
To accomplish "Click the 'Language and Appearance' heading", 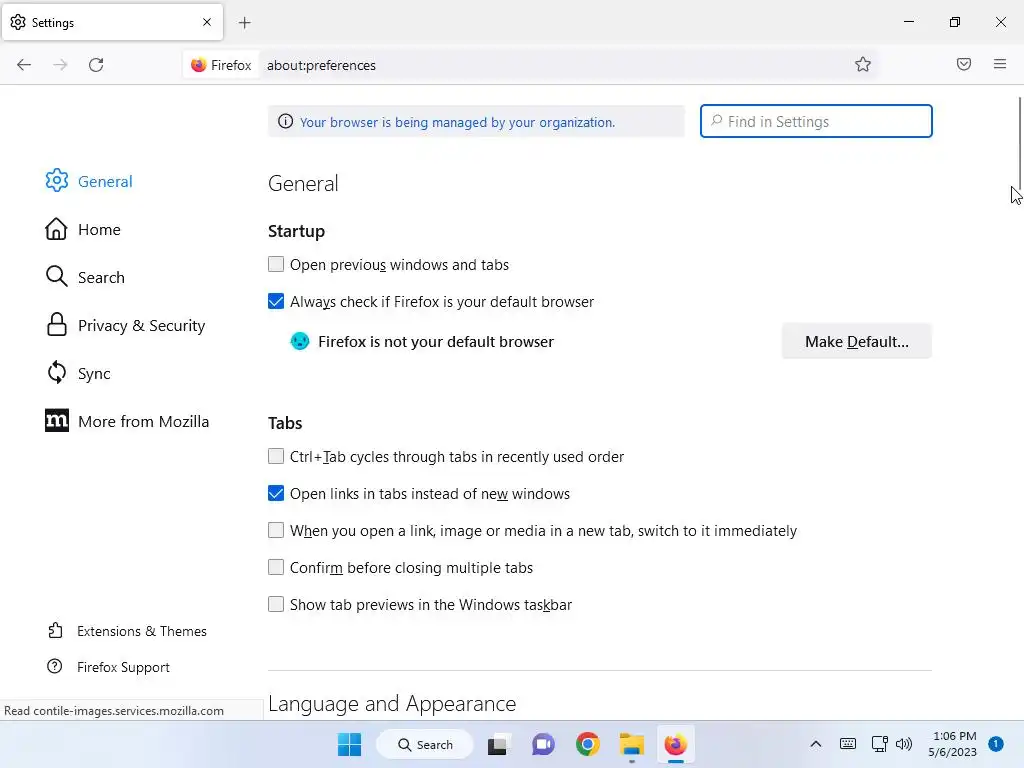I will point(392,703).
